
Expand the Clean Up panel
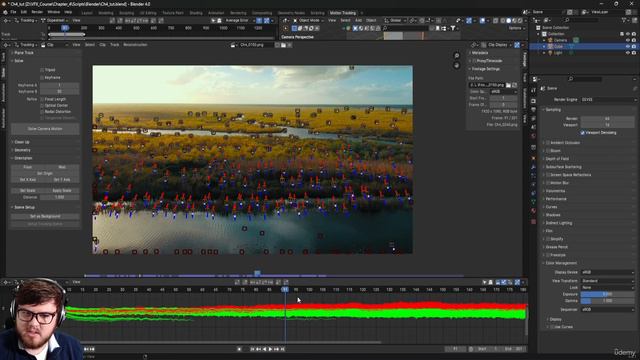(x=22, y=142)
